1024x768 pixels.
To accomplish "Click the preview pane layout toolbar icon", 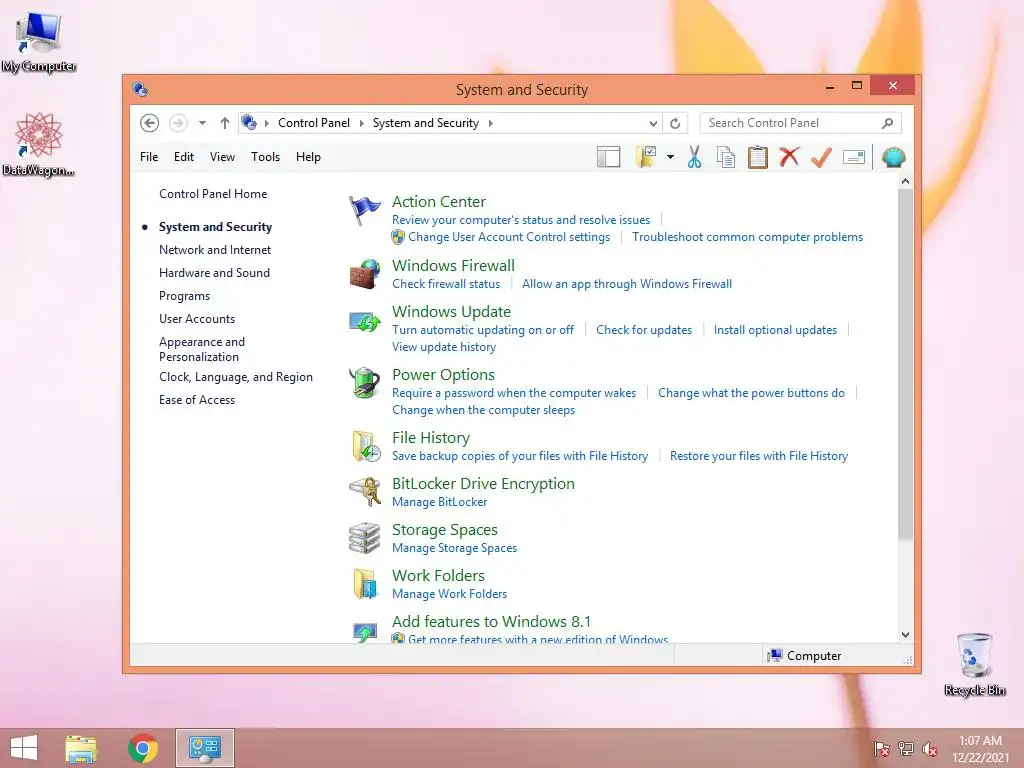I will pos(608,157).
